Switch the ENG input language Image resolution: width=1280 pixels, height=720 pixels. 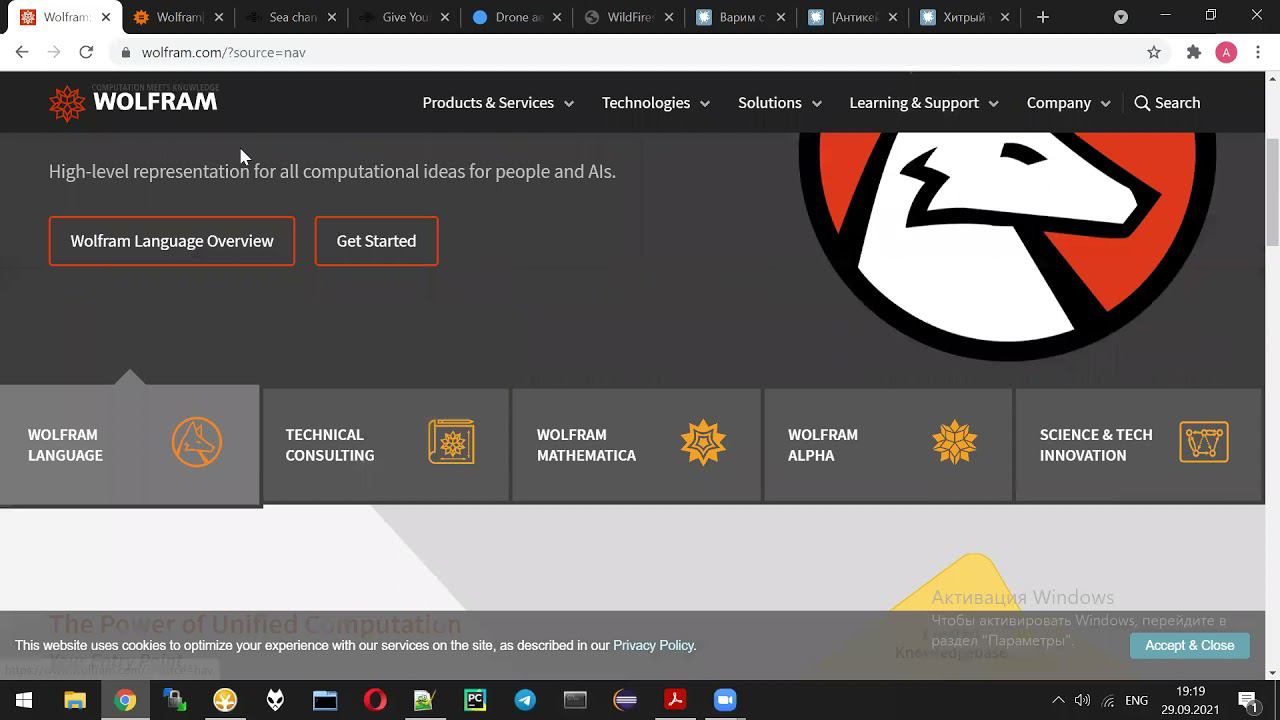click(1136, 700)
